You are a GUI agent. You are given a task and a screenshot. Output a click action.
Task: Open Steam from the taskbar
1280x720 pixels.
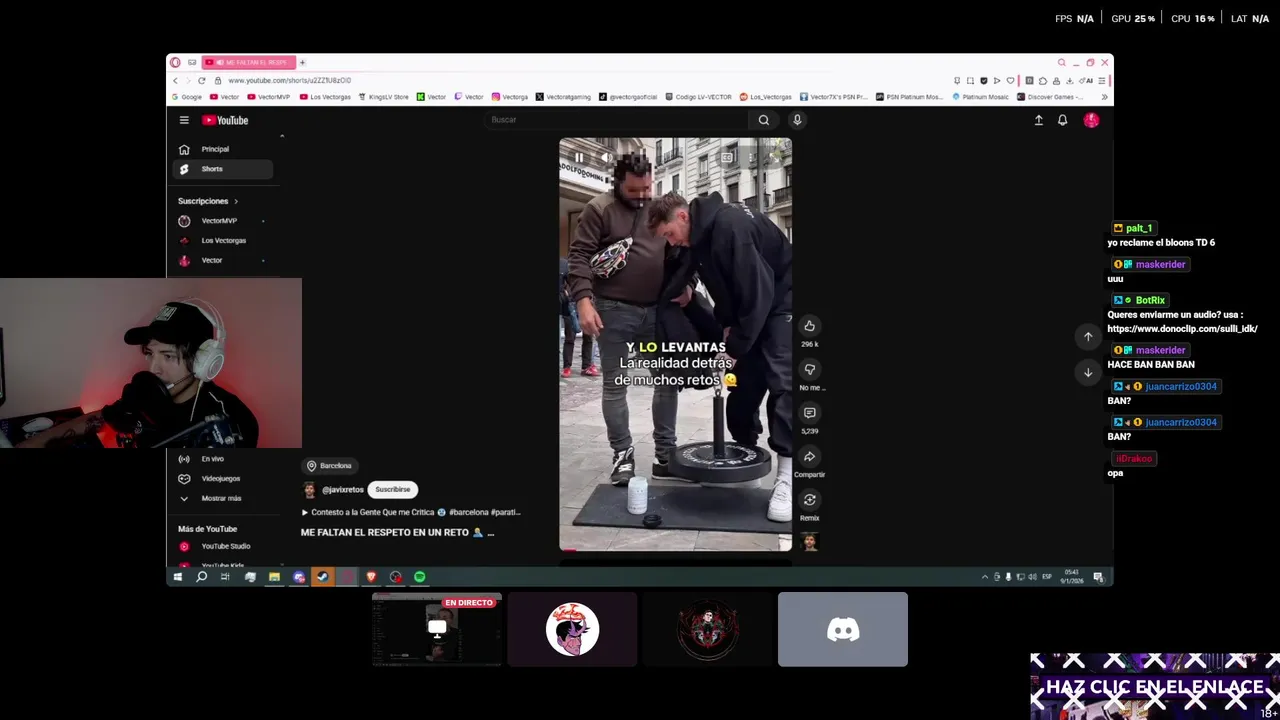(x=322, y=577)
